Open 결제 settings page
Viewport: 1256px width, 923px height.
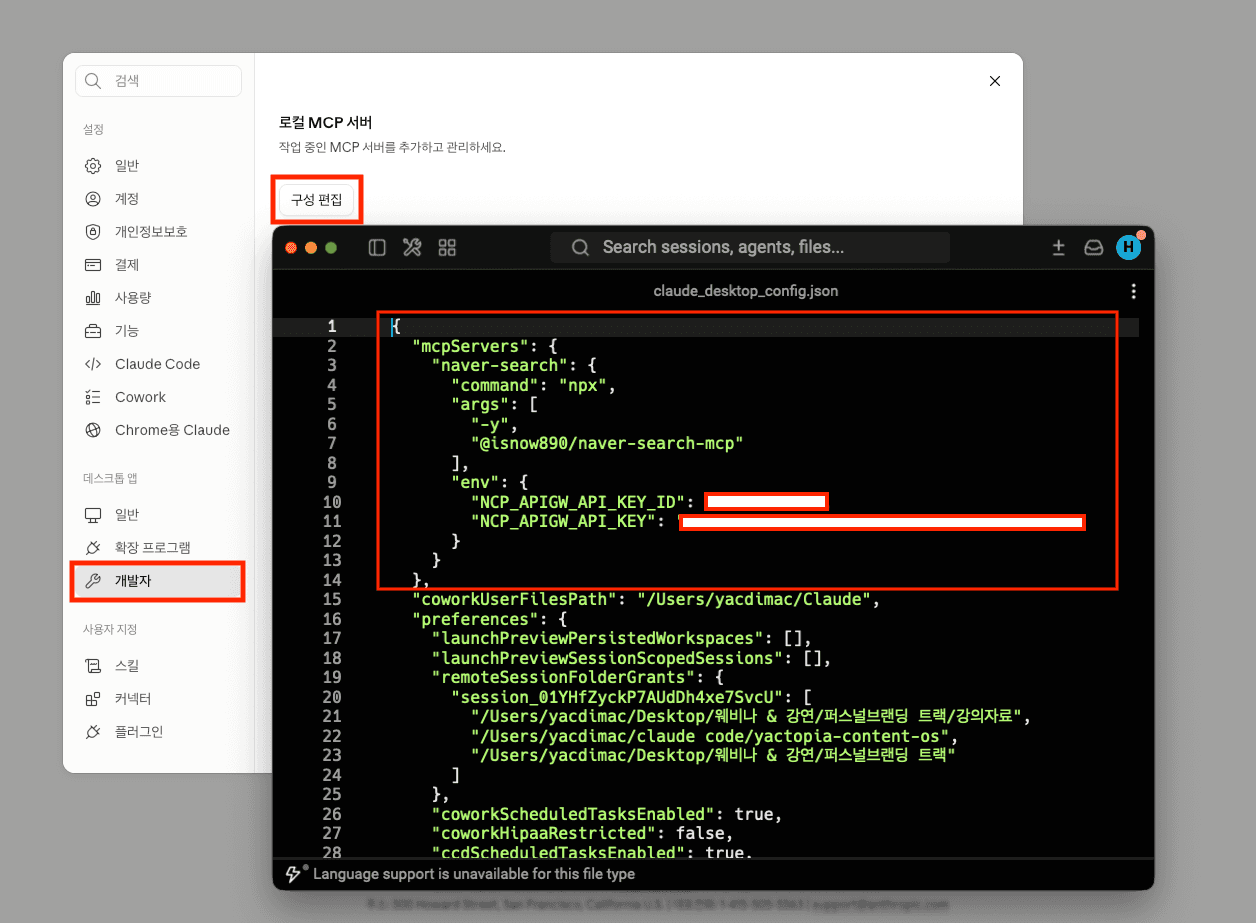[x=158, y=264]
